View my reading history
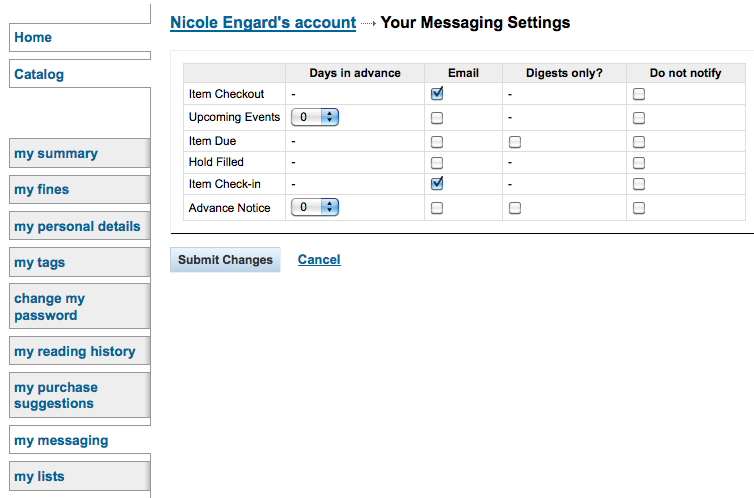The width and height of the screenshot is (754, 498). (x=80, y=351)
